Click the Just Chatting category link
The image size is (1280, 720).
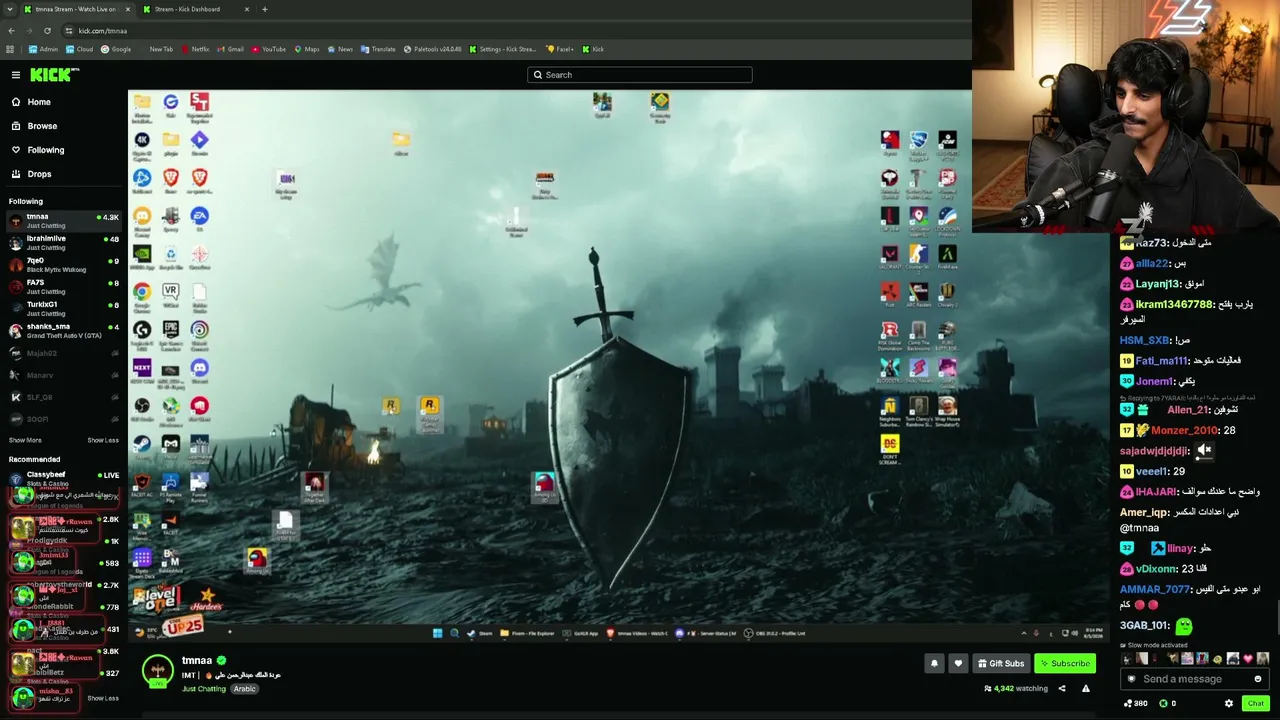click(x=204, y=689)
